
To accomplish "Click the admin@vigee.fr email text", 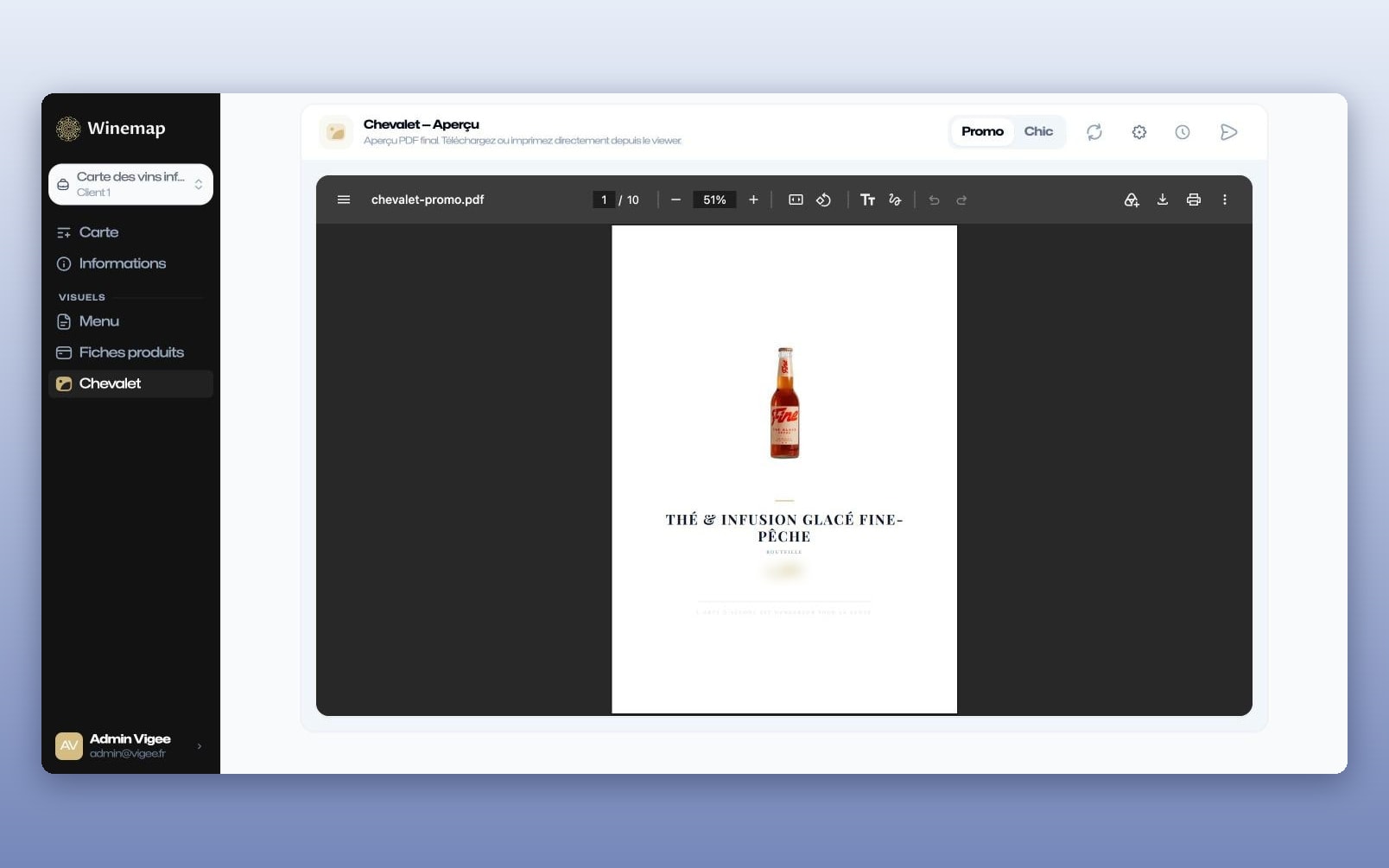I will (128, 754).
